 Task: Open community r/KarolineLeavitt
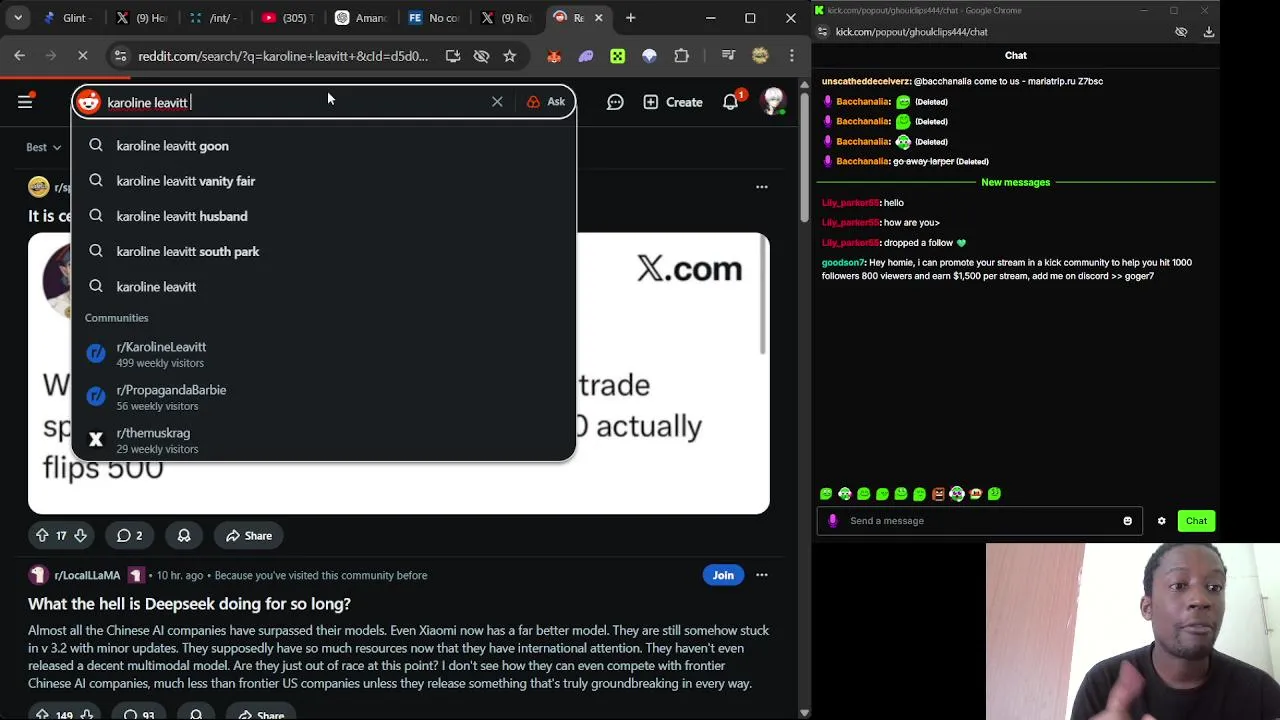point(324,354)
